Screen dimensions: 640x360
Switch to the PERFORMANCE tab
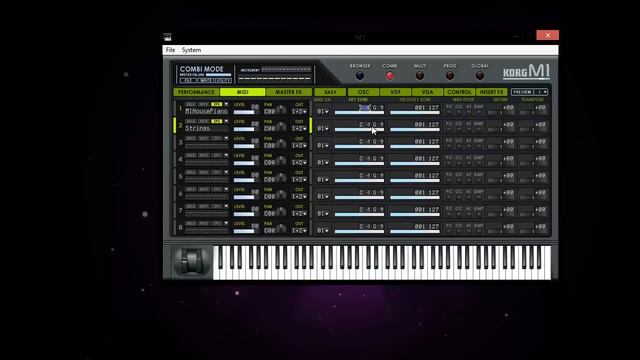tap(196, 92)
